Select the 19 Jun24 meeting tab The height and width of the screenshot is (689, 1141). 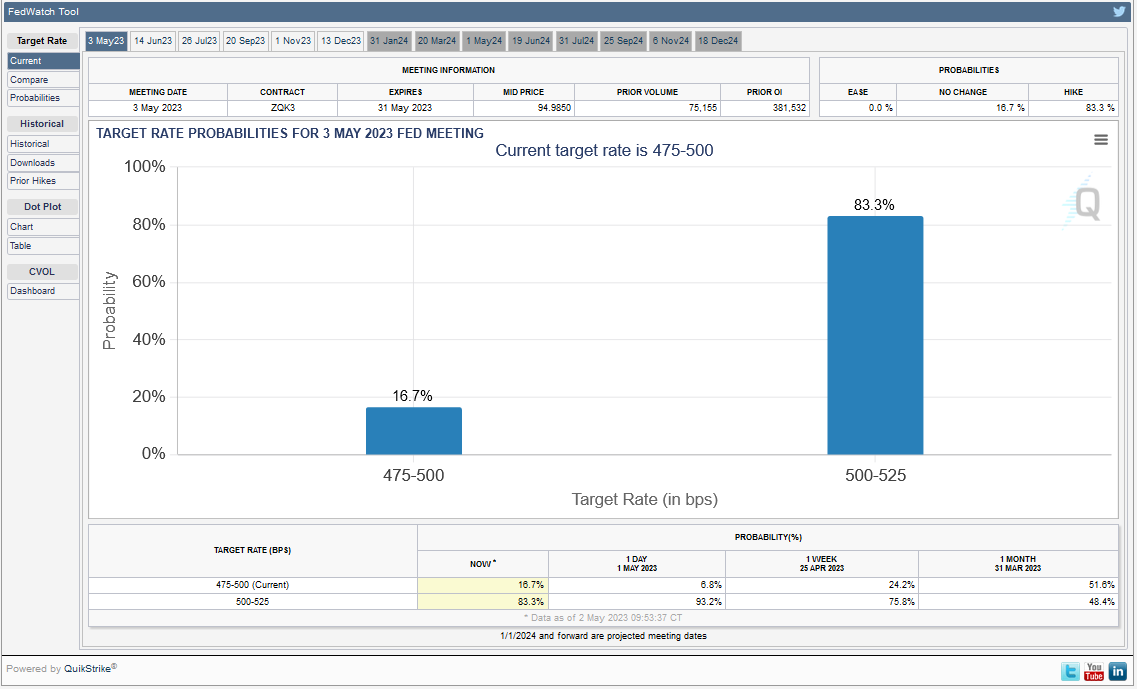tap(531, 41)
